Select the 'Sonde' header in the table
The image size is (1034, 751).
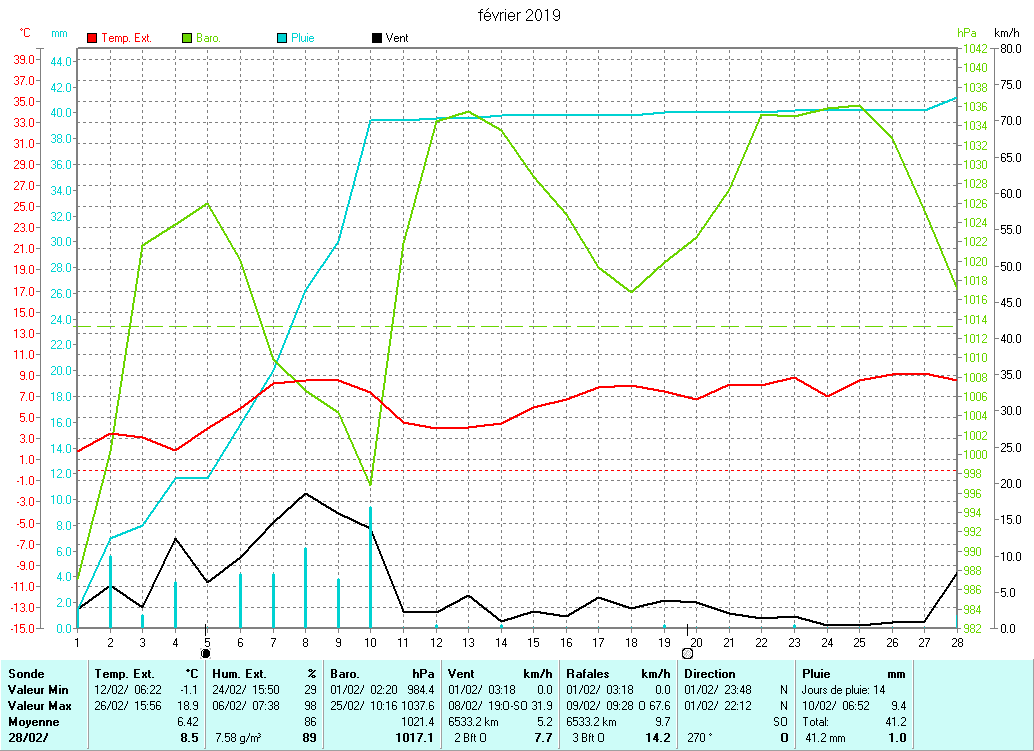pyautogui.click(x=26, y=674)
